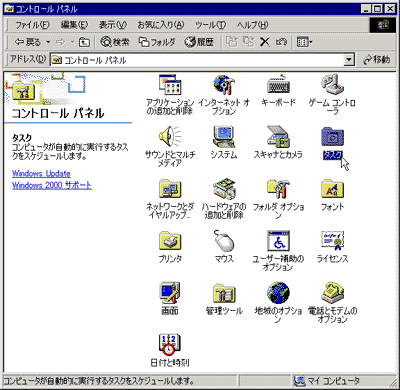Open Add/Remove Hardware icon (ハードウェアの追加と削除)

[224, 189]
